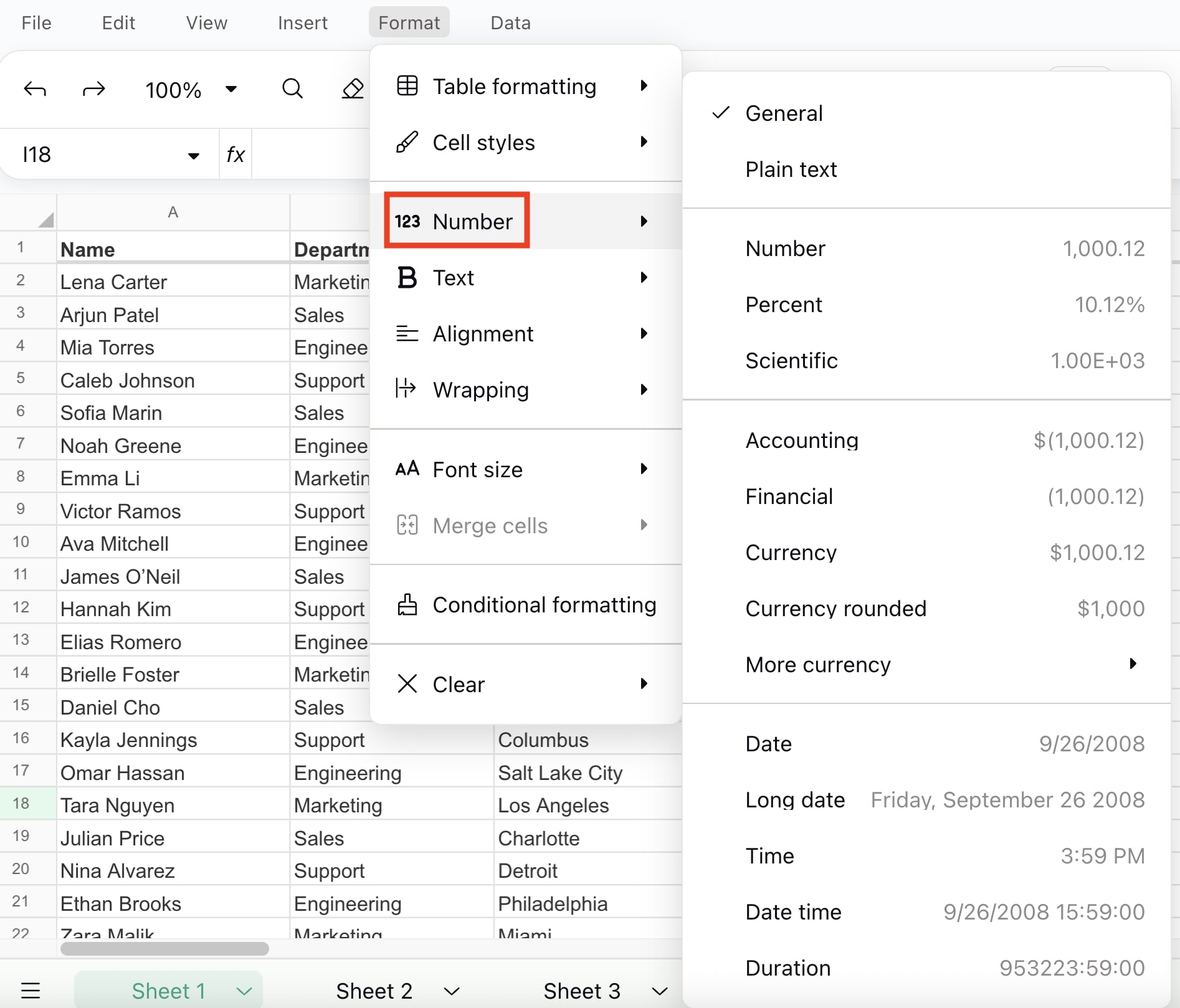
Task: Choose the Long date format
Action: click(795, 799)
